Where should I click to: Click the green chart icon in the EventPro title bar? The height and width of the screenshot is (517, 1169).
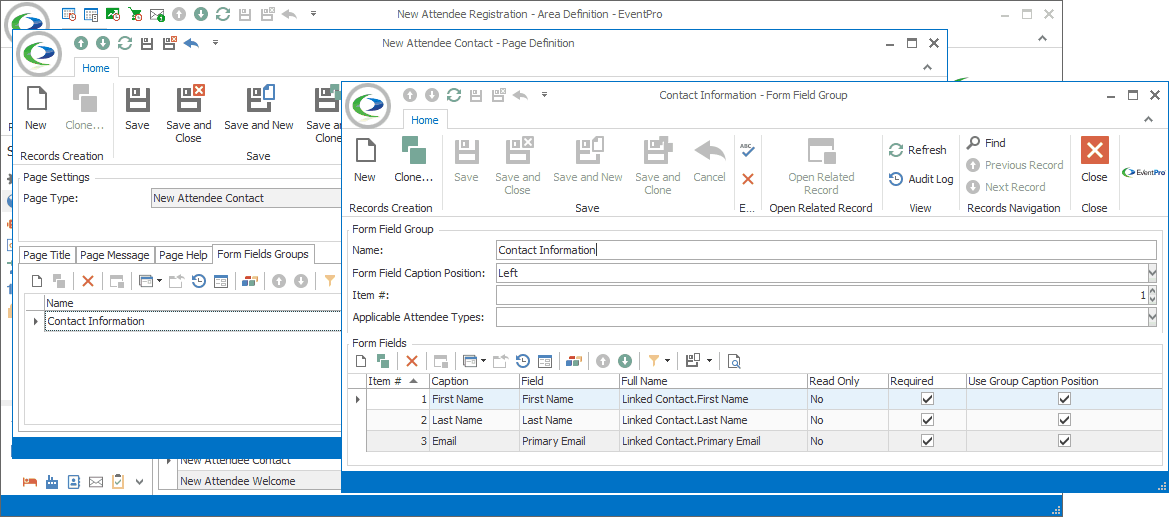coord(113,13)
